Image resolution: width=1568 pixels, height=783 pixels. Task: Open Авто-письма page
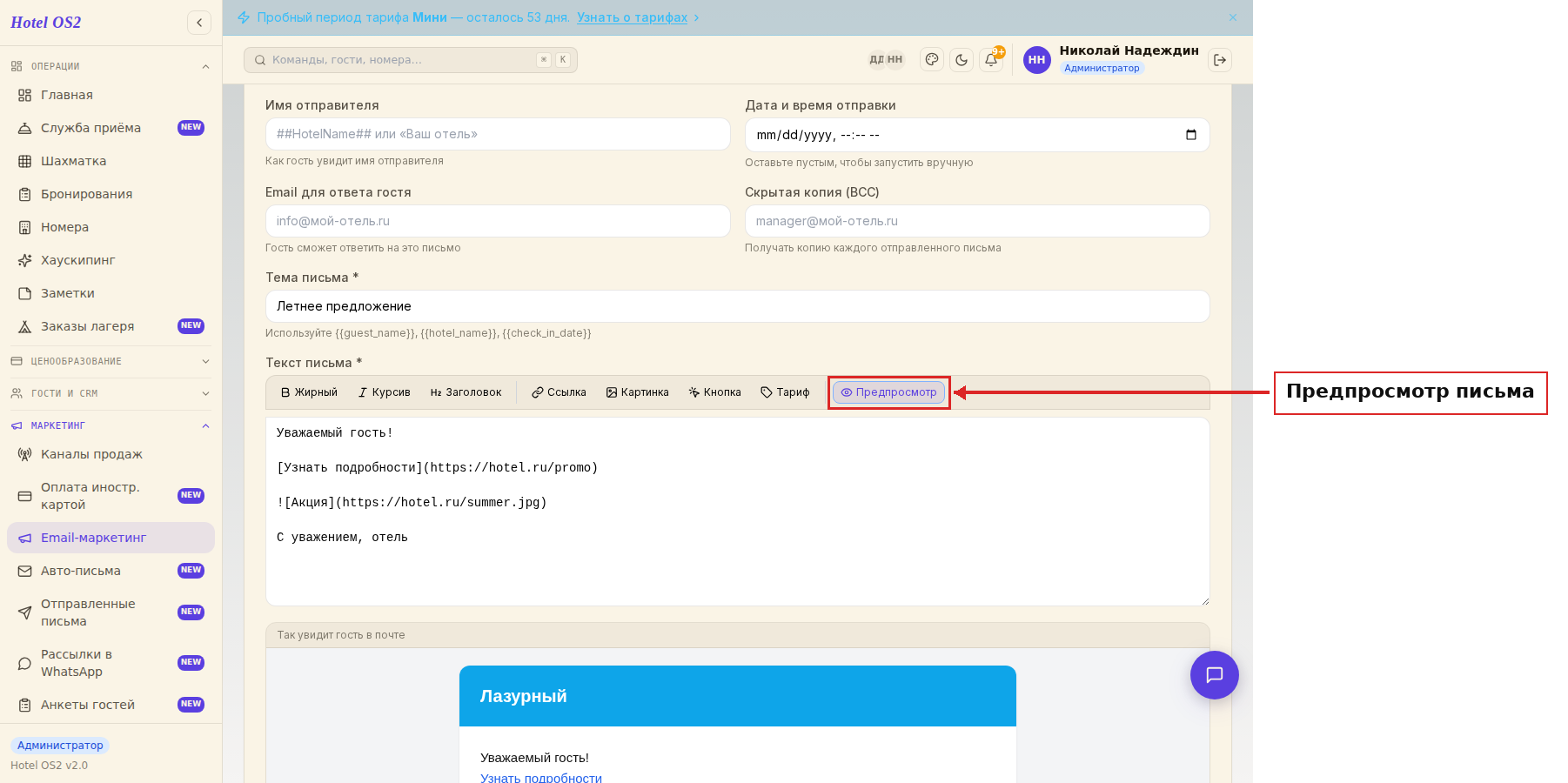click(x=111, y=571)
